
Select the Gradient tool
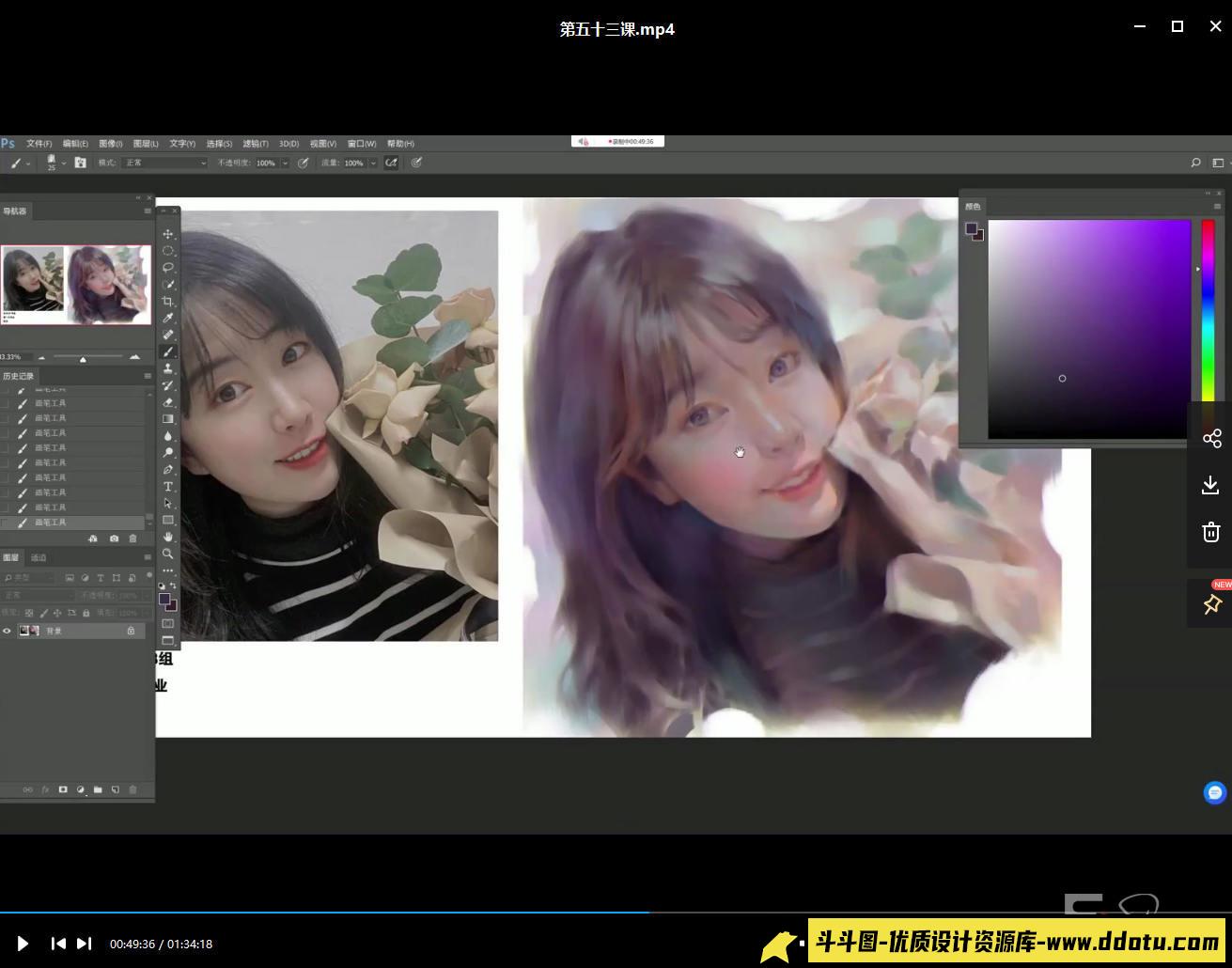[168, 419]
